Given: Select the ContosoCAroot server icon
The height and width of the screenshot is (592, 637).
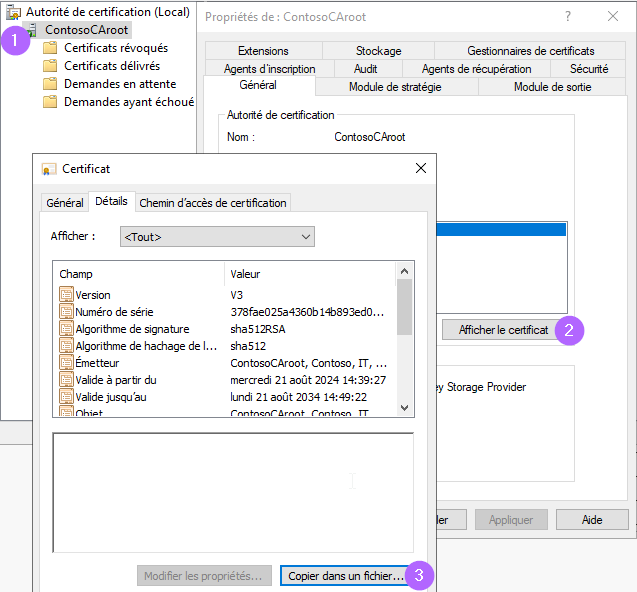Looking at the screenshot, I should (32, 30).
